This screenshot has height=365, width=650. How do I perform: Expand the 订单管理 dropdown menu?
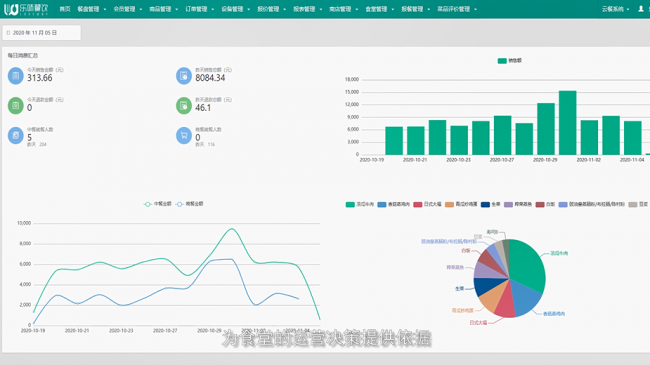coord(199,9)
